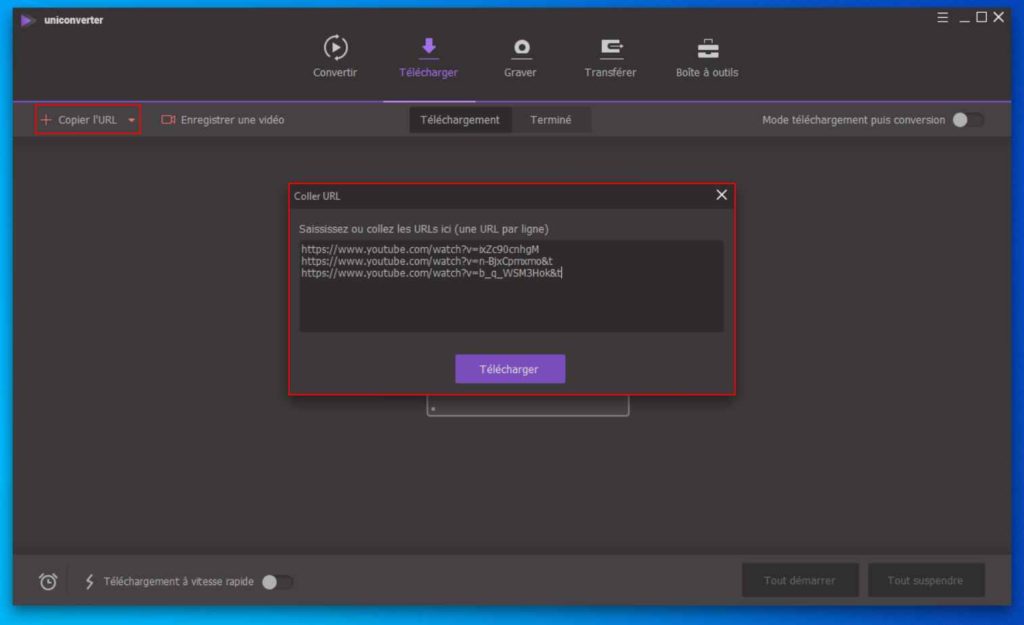Click the uniconverter logo icon
Screen dimensions: 1024x625
pyautogui.click(x=27, y=20)
